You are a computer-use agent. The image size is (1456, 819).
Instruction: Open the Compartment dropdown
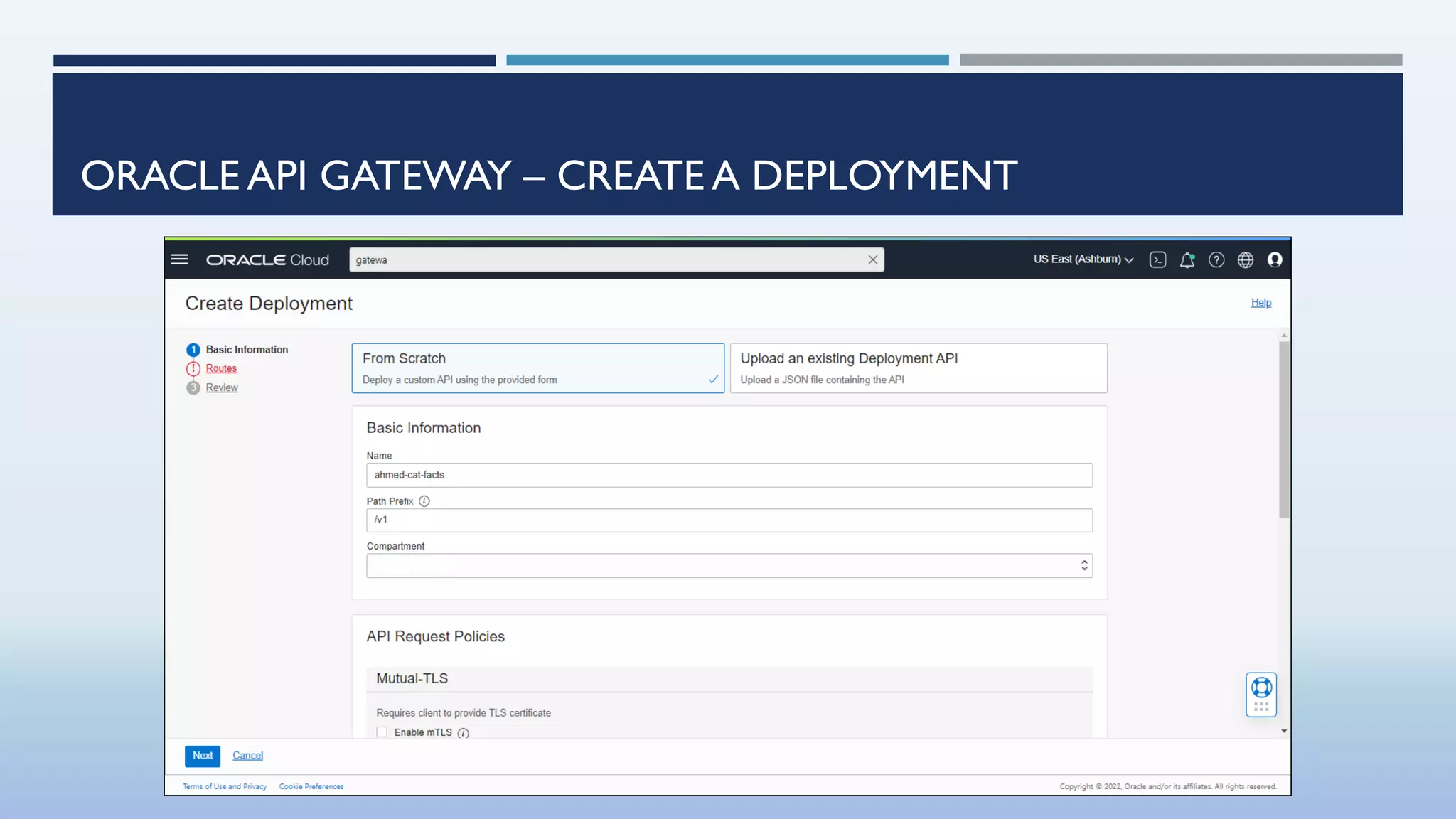point(729,566)
